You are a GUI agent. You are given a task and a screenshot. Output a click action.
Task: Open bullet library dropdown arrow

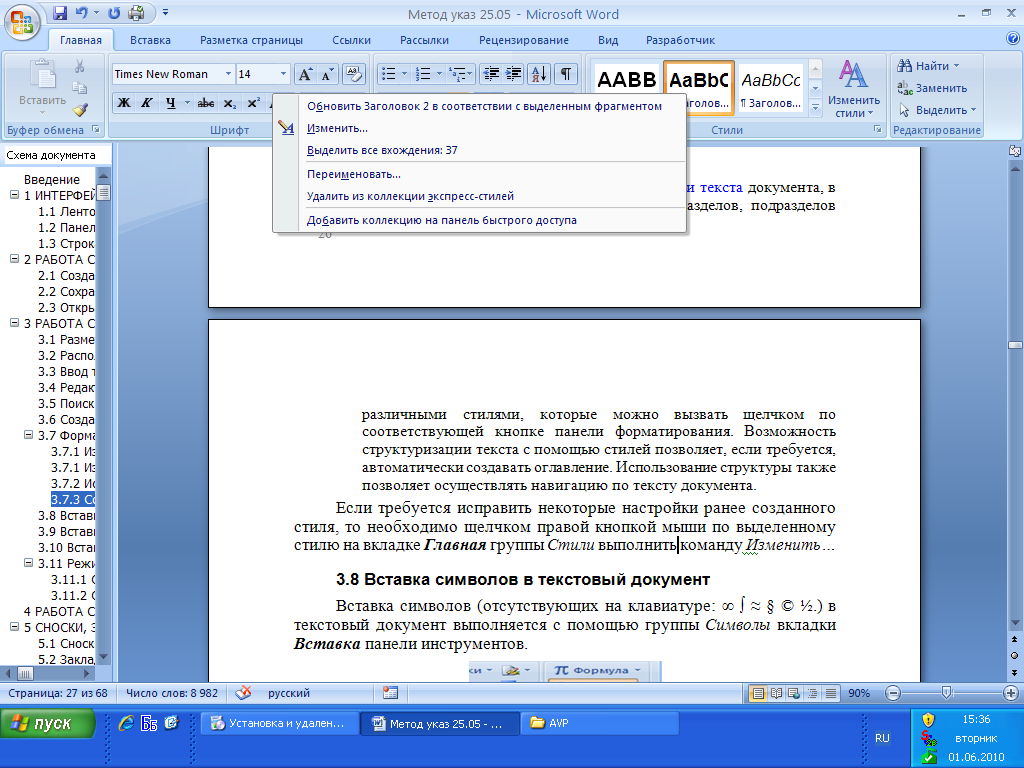click(404, 74)
